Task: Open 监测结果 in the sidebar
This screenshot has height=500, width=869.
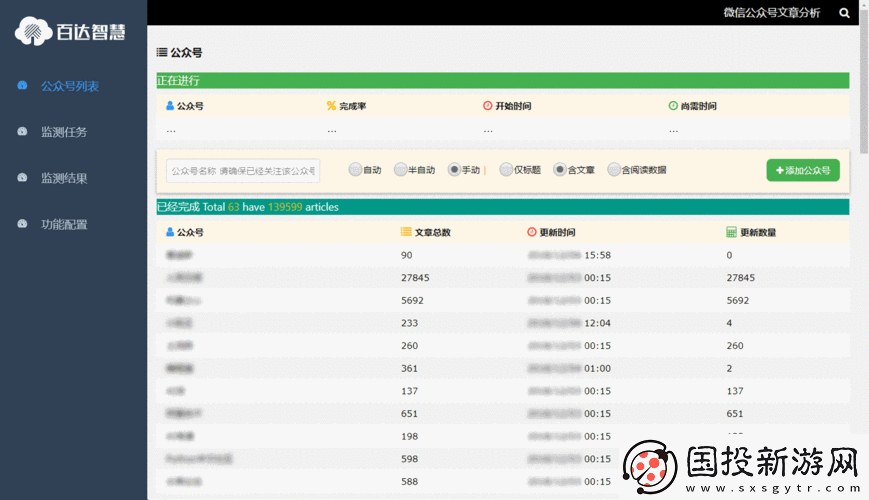Action: coord(64,178)
